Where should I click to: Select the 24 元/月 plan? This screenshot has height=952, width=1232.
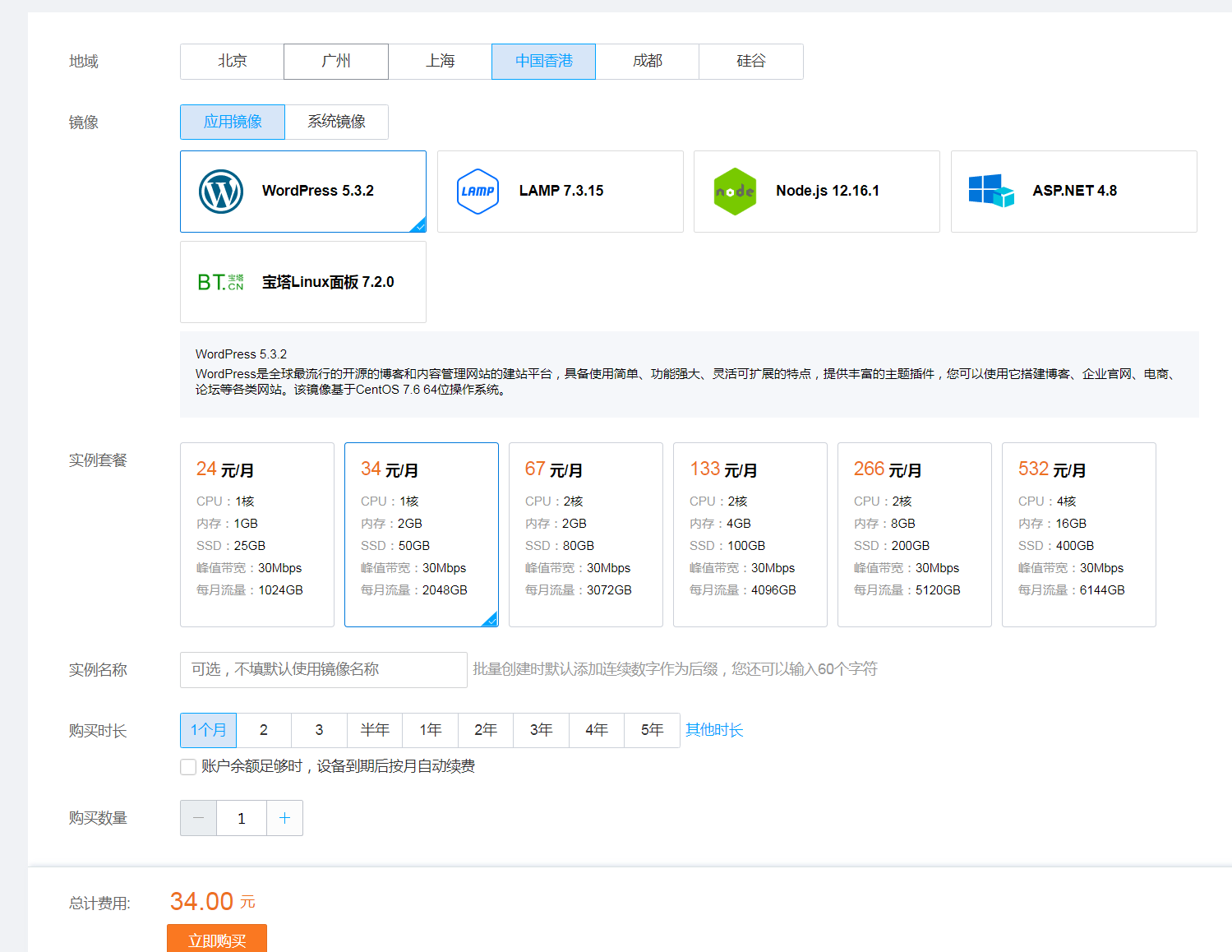257,534
